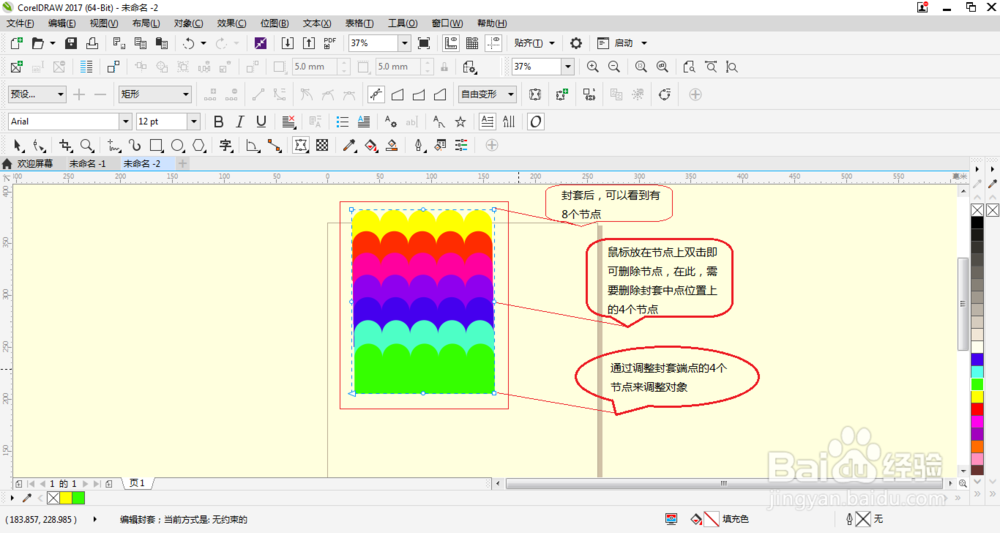This screenshot has height=533, width=1000.
Task: Open the Bitmaps menu
Action: (274, 24)
